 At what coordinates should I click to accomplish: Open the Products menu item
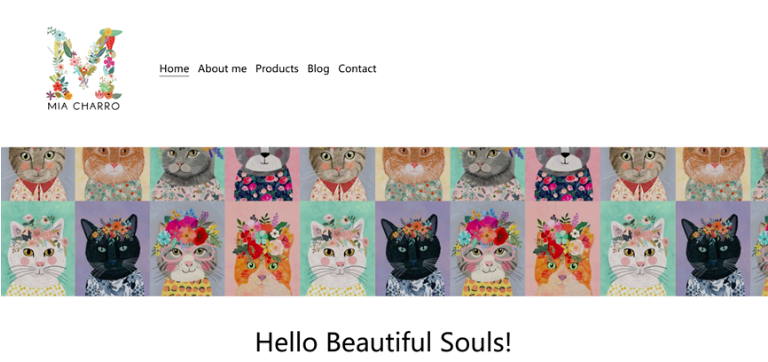pyautogui.click(x=277, y=69)
